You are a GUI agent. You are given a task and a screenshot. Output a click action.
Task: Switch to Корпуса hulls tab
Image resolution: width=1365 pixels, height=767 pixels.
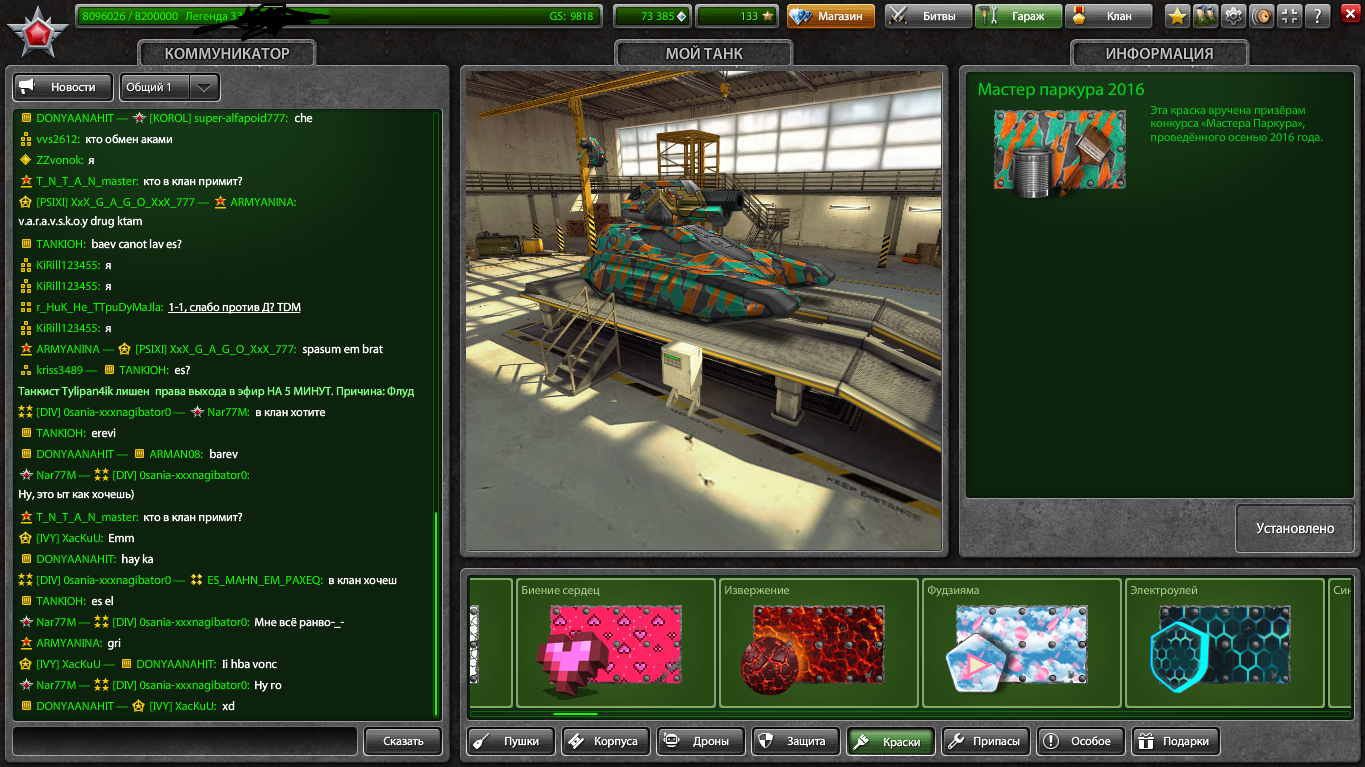coord(605,741)
